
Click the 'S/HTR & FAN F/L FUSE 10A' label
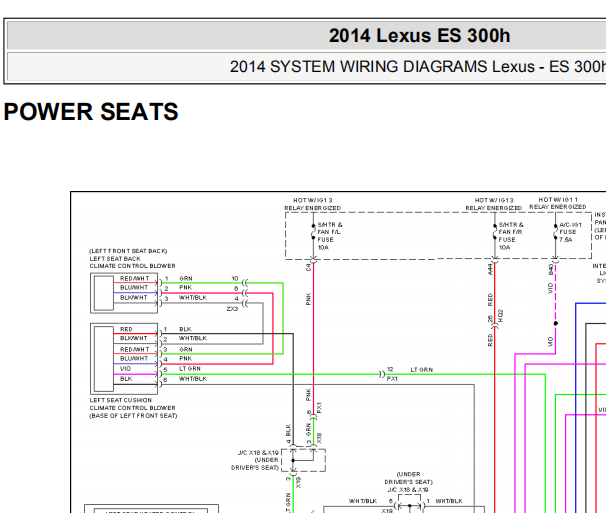coord(330,236)
